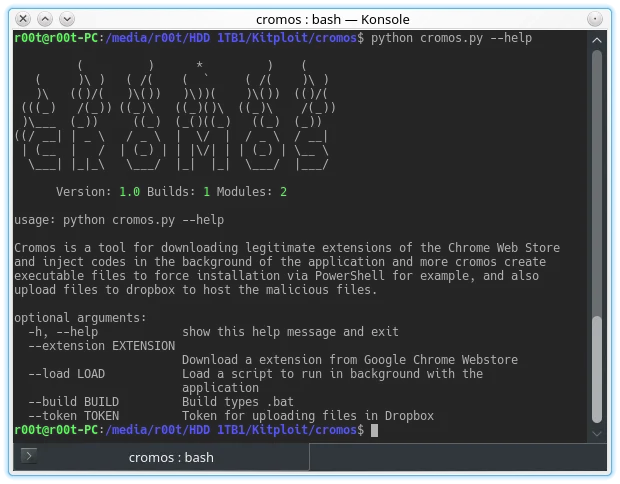Click the line starting 'Cromos is a tool'
The width and height of the screenshot is (620, 484).
point(287,248)
